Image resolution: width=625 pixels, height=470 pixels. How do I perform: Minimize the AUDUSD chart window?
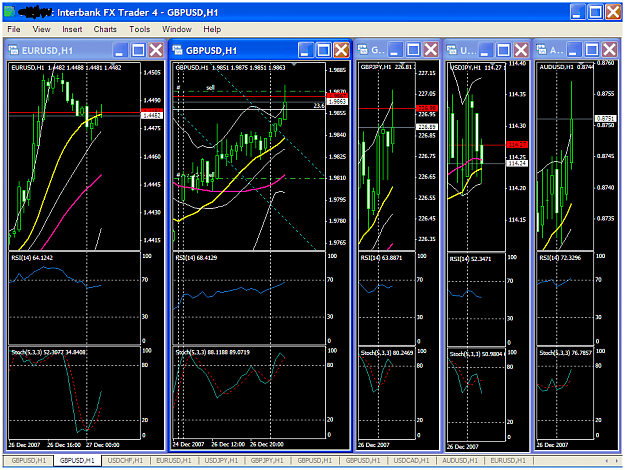[x=574, y=50]
